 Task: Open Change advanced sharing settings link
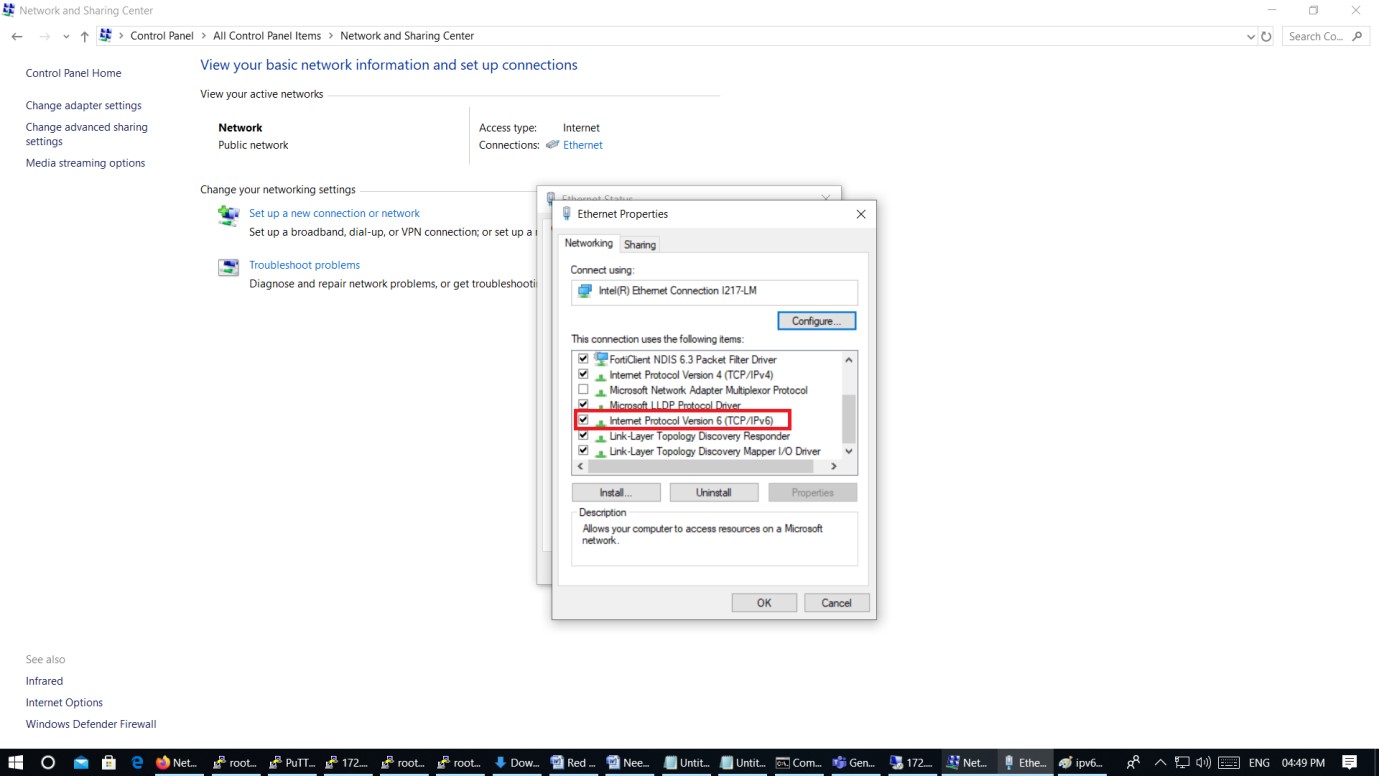[x=87, y=134]
